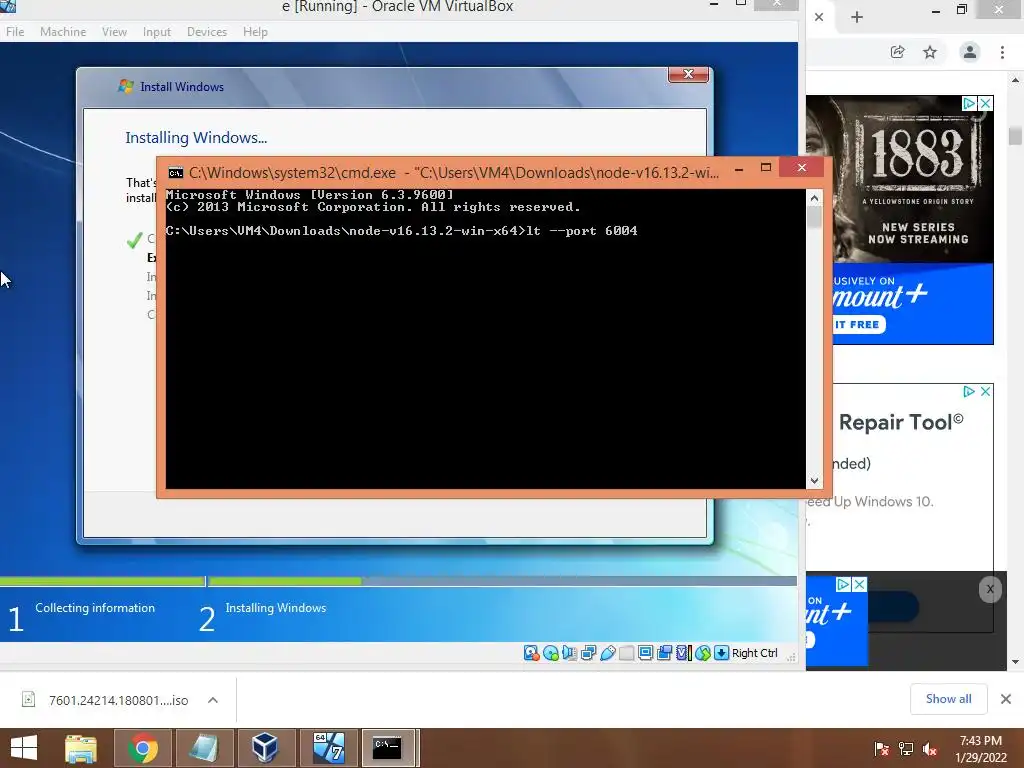Click the hard disk activity icon in VirtualBox status bar

532,653
